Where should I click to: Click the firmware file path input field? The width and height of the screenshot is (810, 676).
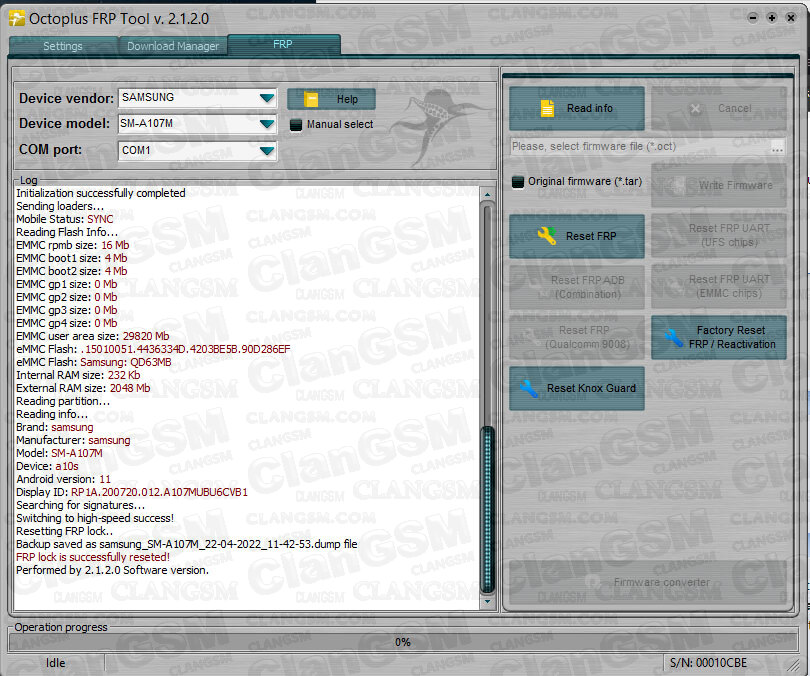click(x=640, y=147)
